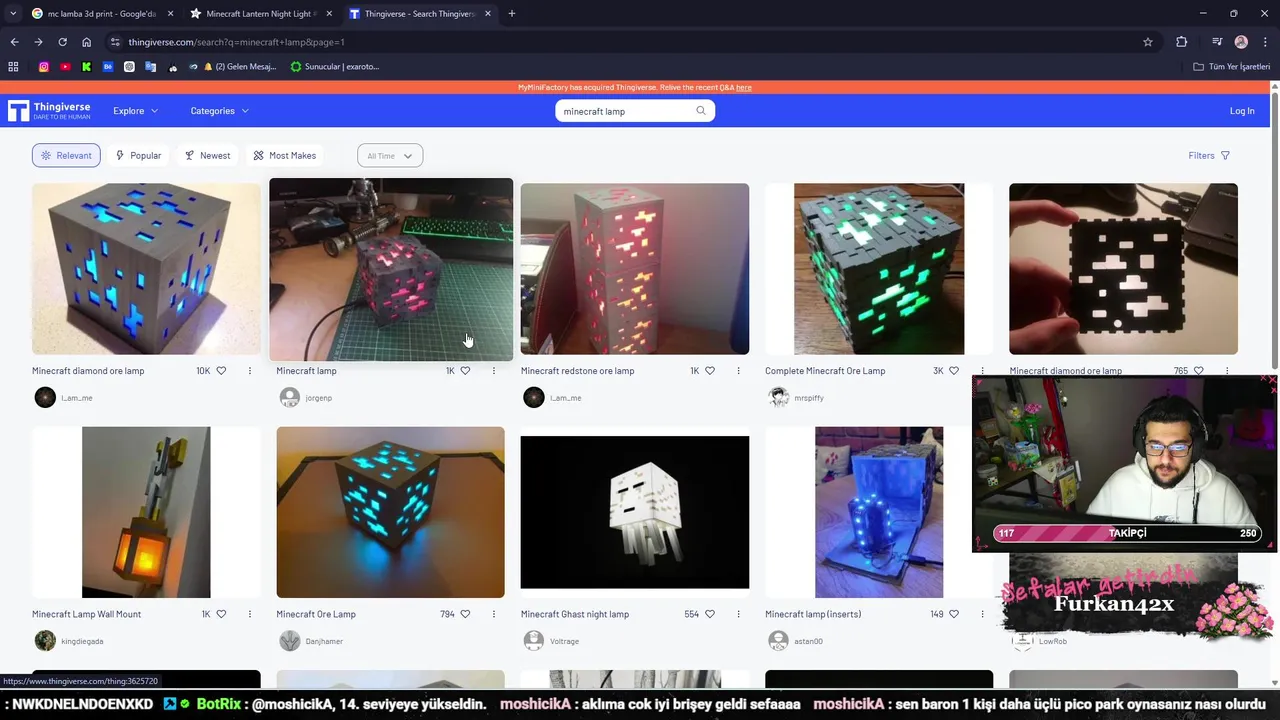Image resolution: width=1280 pixels, height=720 pixels.
Task: Open the Ghast night lamp thumbnail
Action: [635, 512]
